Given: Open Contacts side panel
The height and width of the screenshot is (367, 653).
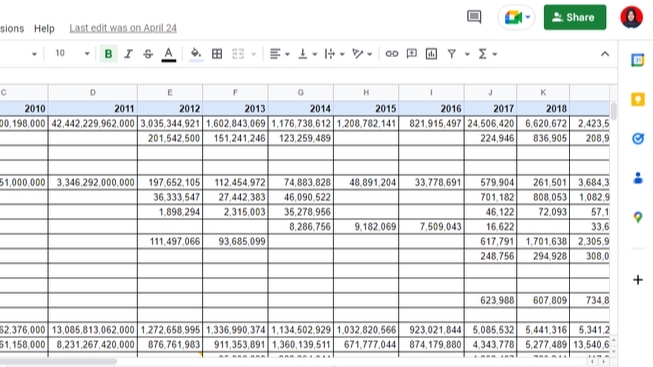Looking at the screenshot, I should tap(638, 178).
